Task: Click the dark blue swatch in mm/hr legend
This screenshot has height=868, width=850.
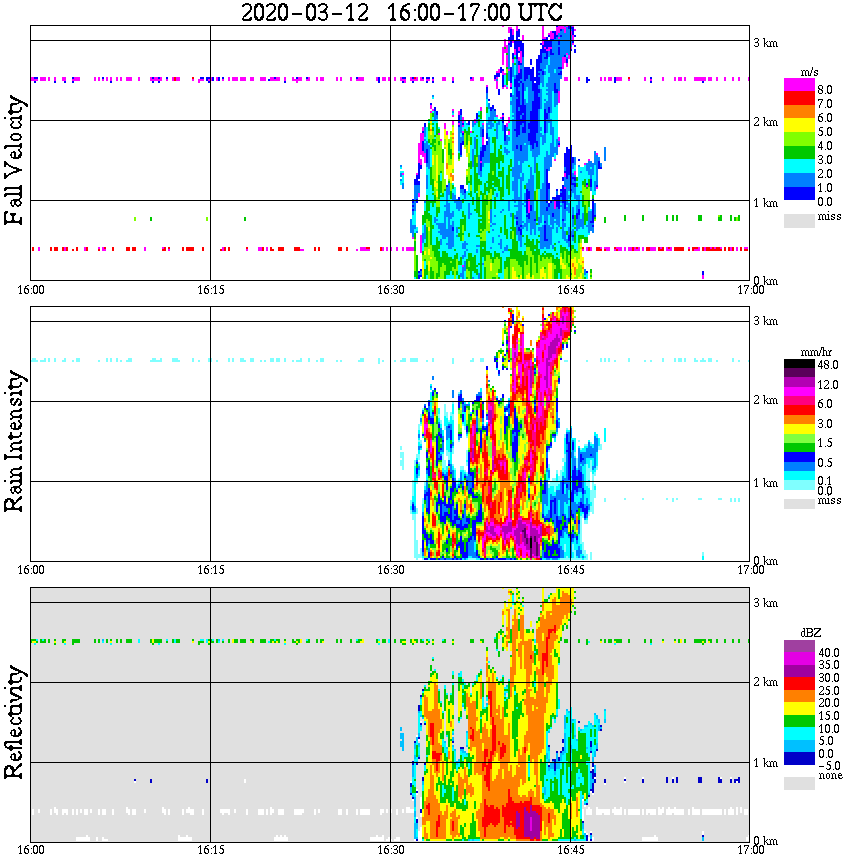Action: pyautogui.click(x=799, y=457)
